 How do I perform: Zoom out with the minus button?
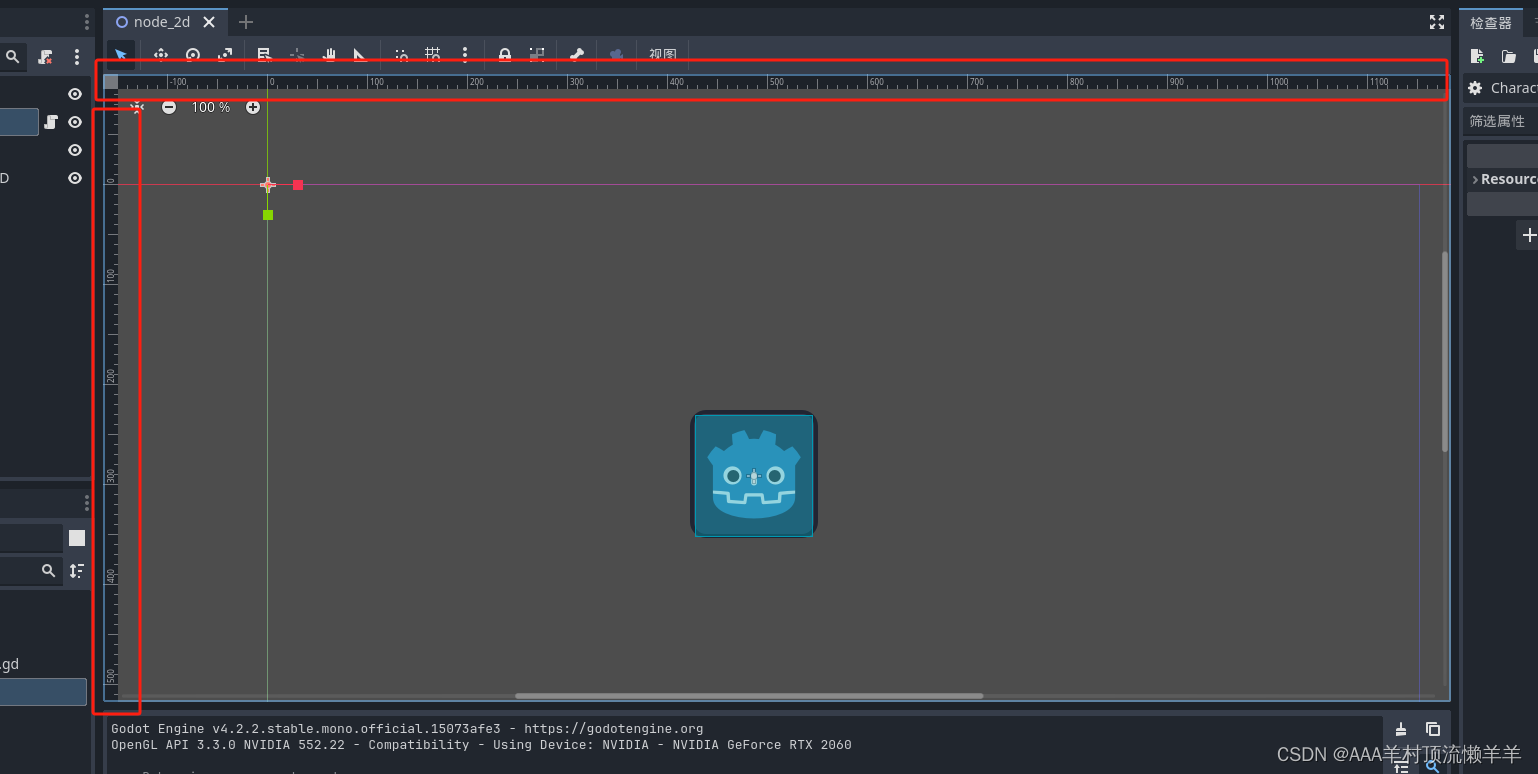click(169, 107)
